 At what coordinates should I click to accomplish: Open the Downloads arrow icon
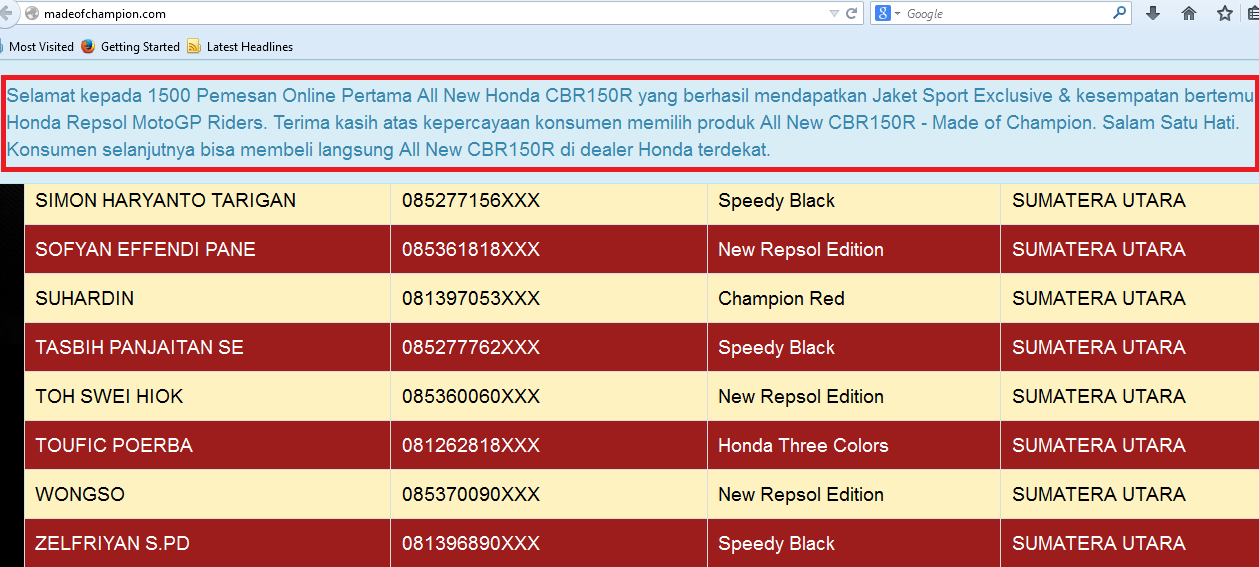(x=1153, y=14)
